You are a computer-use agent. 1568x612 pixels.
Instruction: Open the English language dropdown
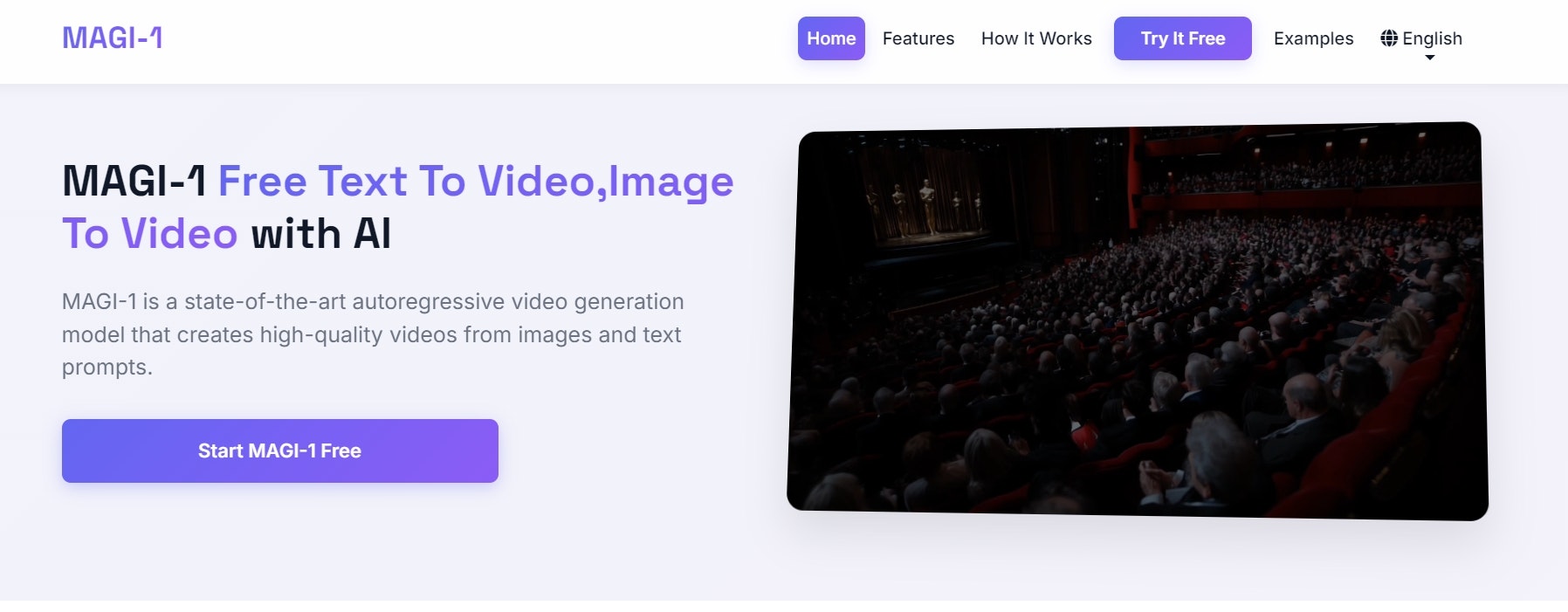[x=1421, y=40]
